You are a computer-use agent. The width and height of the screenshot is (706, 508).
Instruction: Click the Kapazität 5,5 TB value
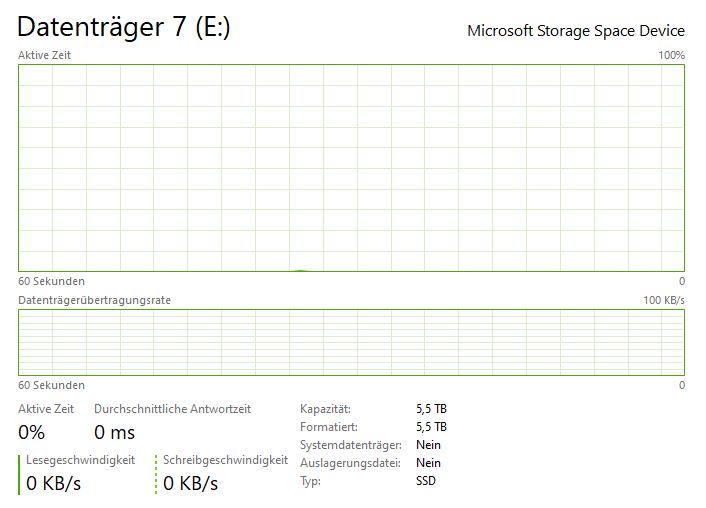[431, 409]
